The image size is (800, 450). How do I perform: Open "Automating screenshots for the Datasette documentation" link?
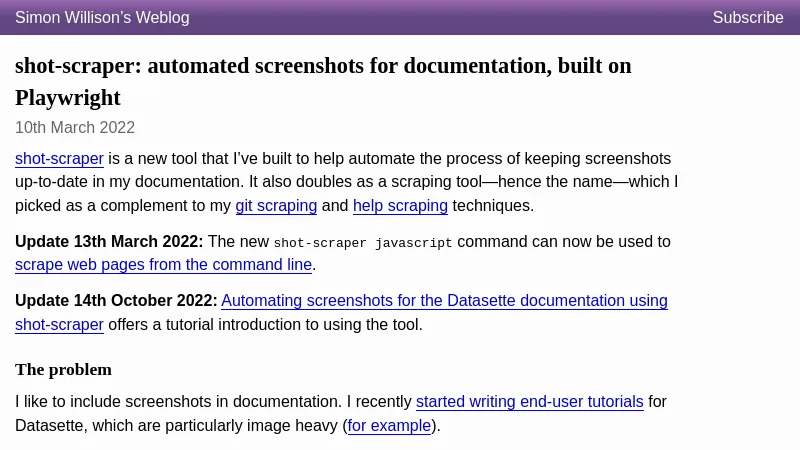tap(444, 300)
